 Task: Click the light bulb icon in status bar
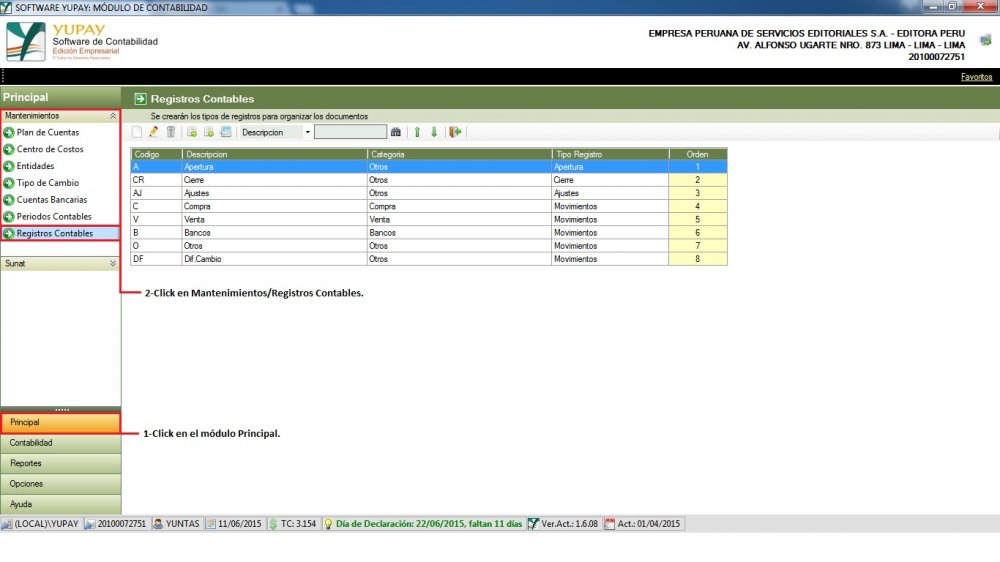[328, 524]
